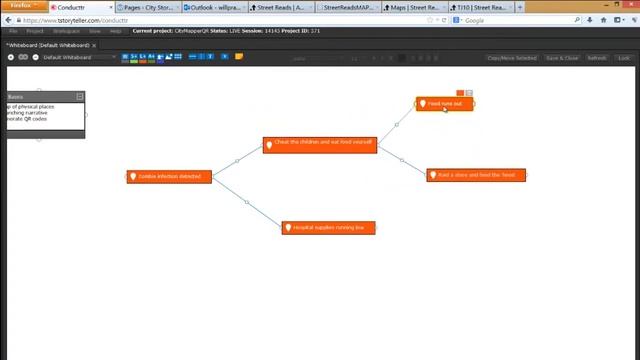
Task: Switch to the T/10 | Street Rea... tab
Action: [481, 7]
